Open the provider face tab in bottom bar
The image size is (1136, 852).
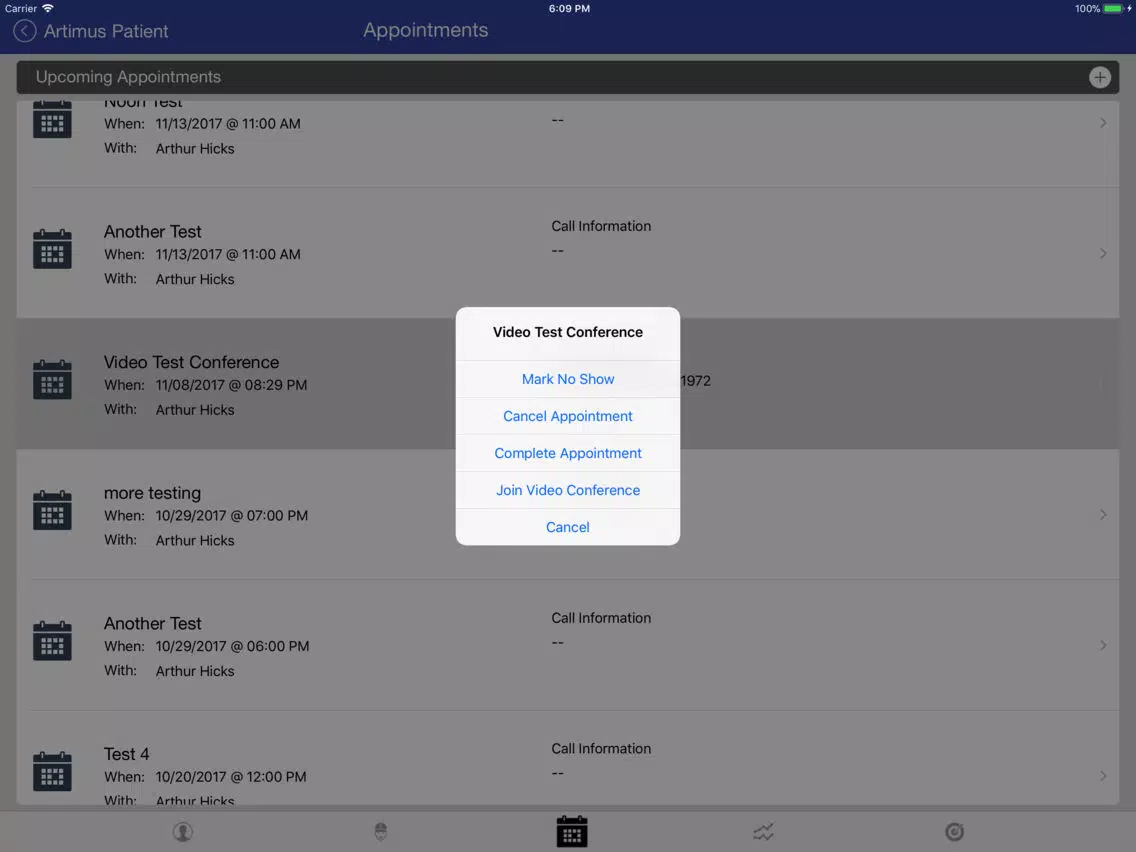(380, 832)
